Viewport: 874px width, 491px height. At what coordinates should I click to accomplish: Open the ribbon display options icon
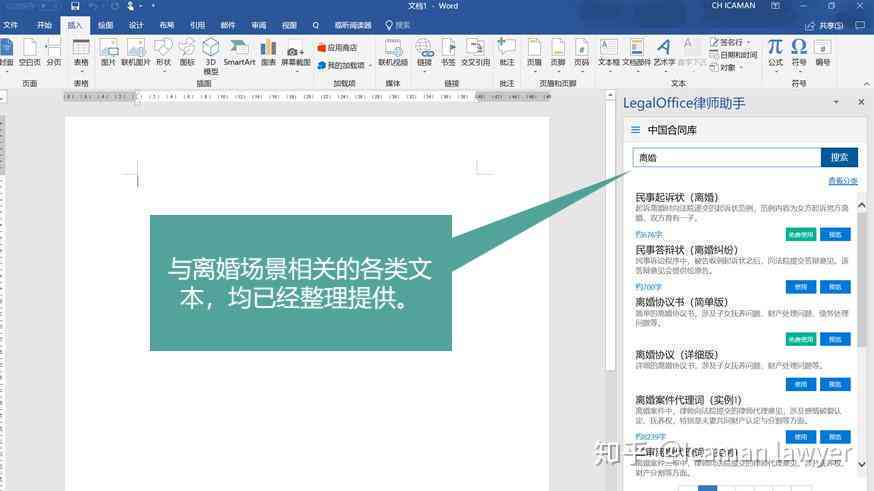coord(775,6)
